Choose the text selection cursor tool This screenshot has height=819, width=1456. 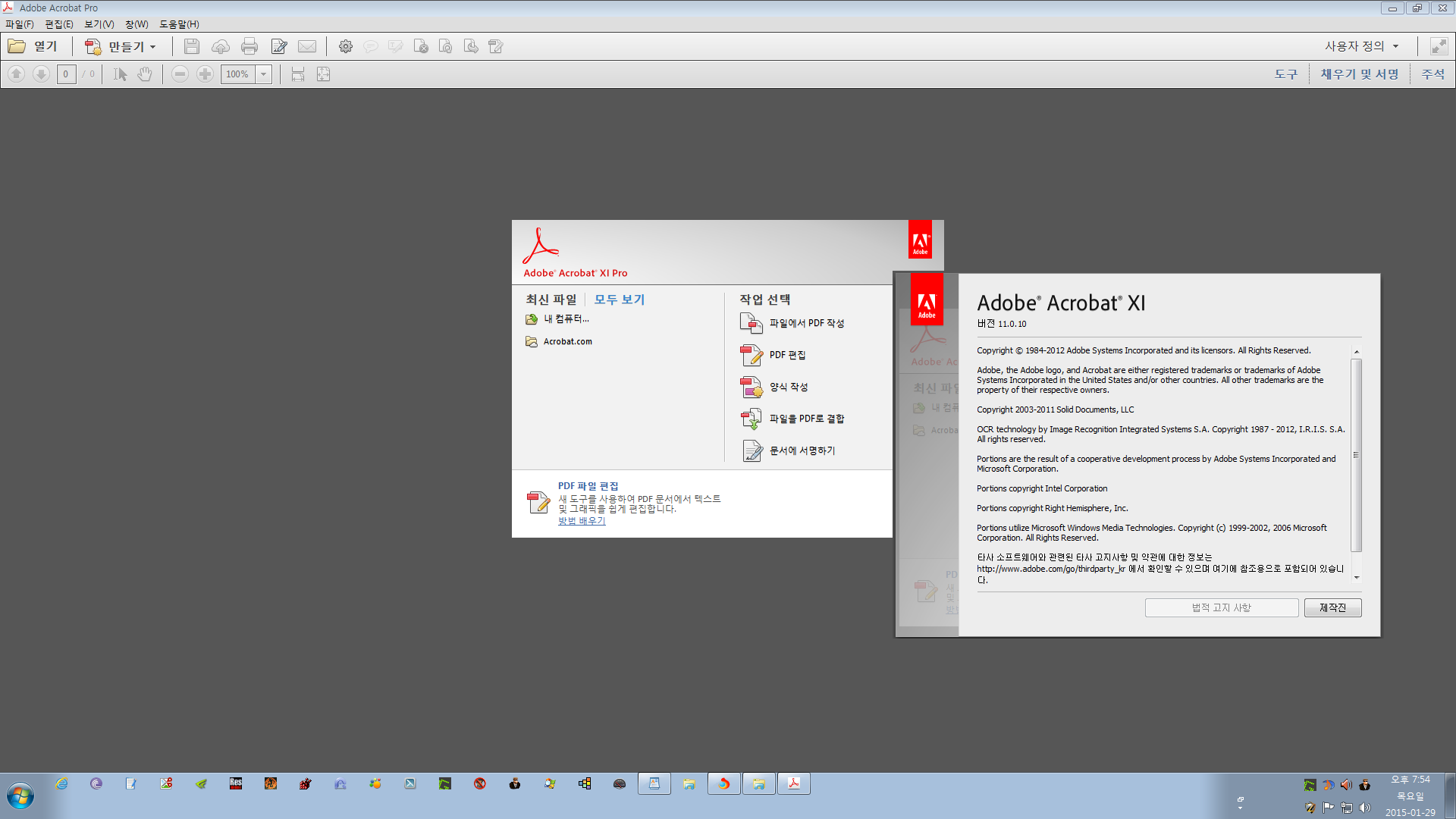pos(120,74)
